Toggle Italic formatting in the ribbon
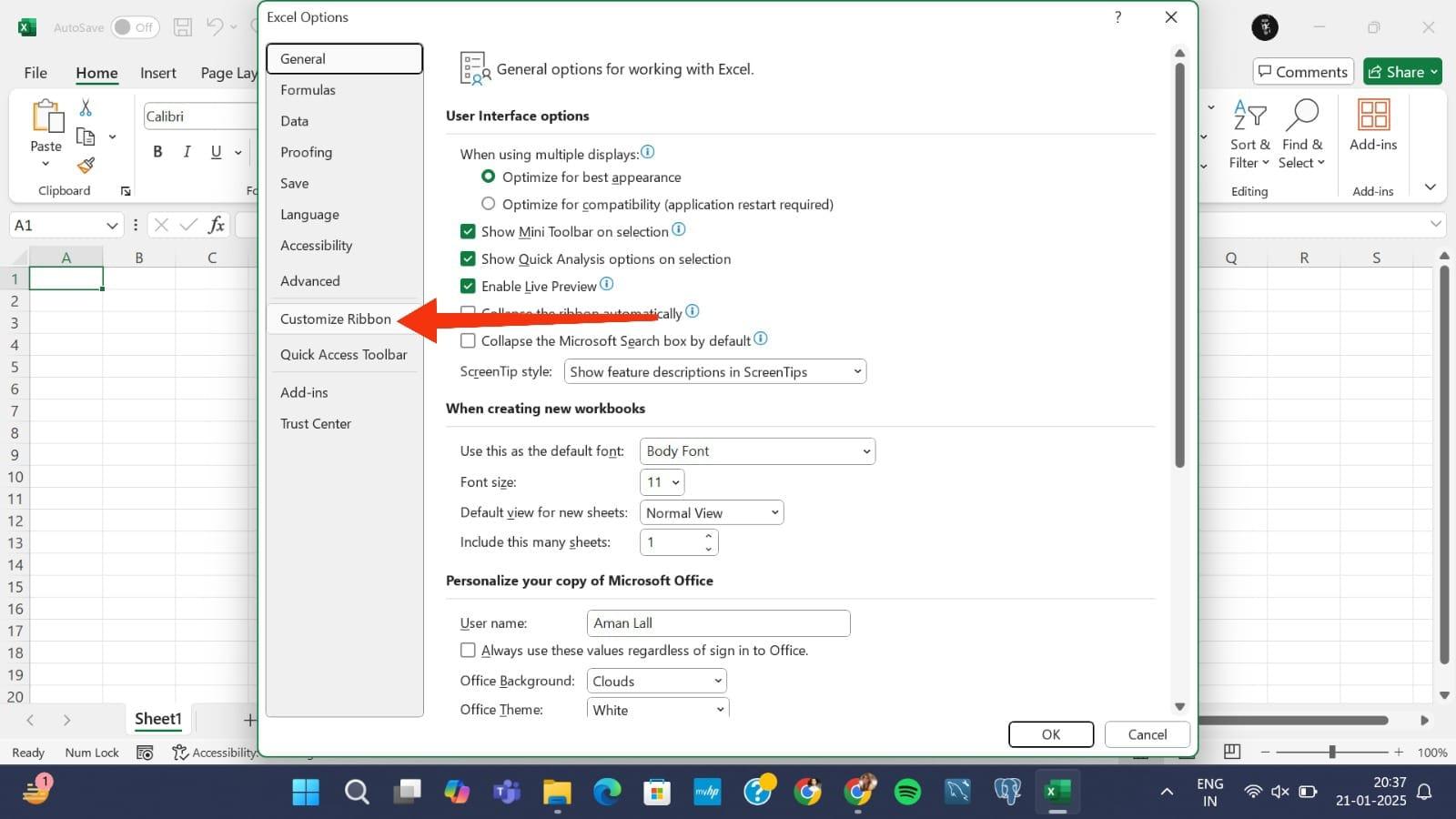 [187, 152]
